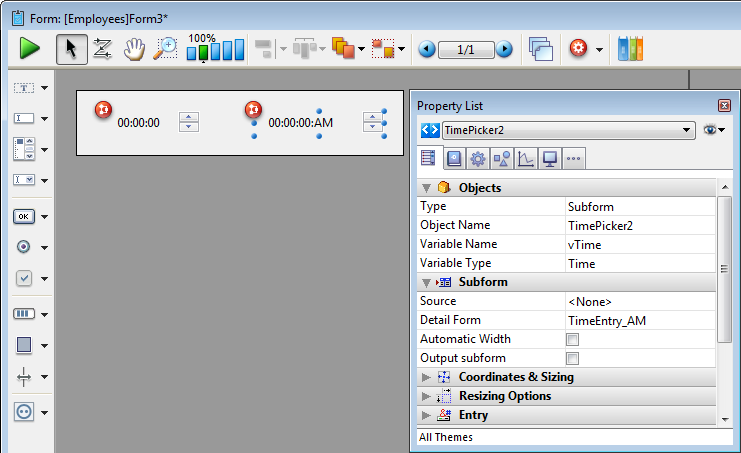
Task: Choose the hand move tool
Action: click(133, 48)
